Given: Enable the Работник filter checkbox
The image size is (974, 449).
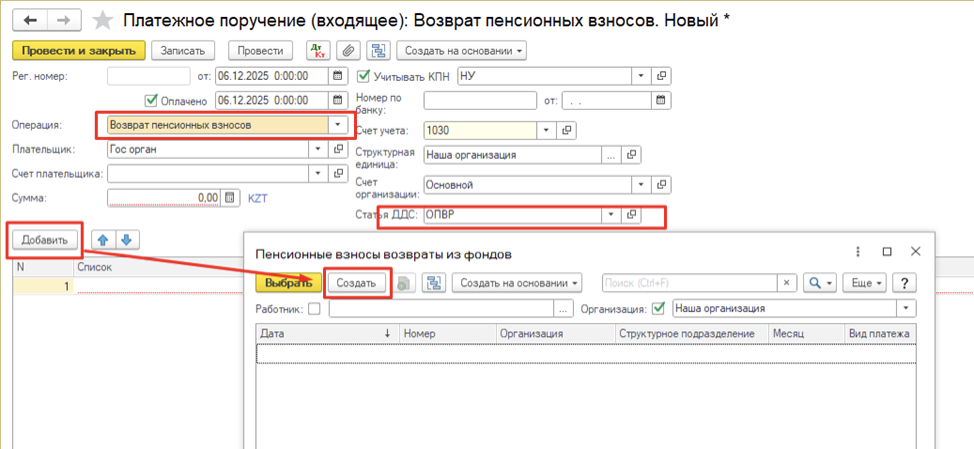Looking at the screenshot, I should [x=315, y=309].
